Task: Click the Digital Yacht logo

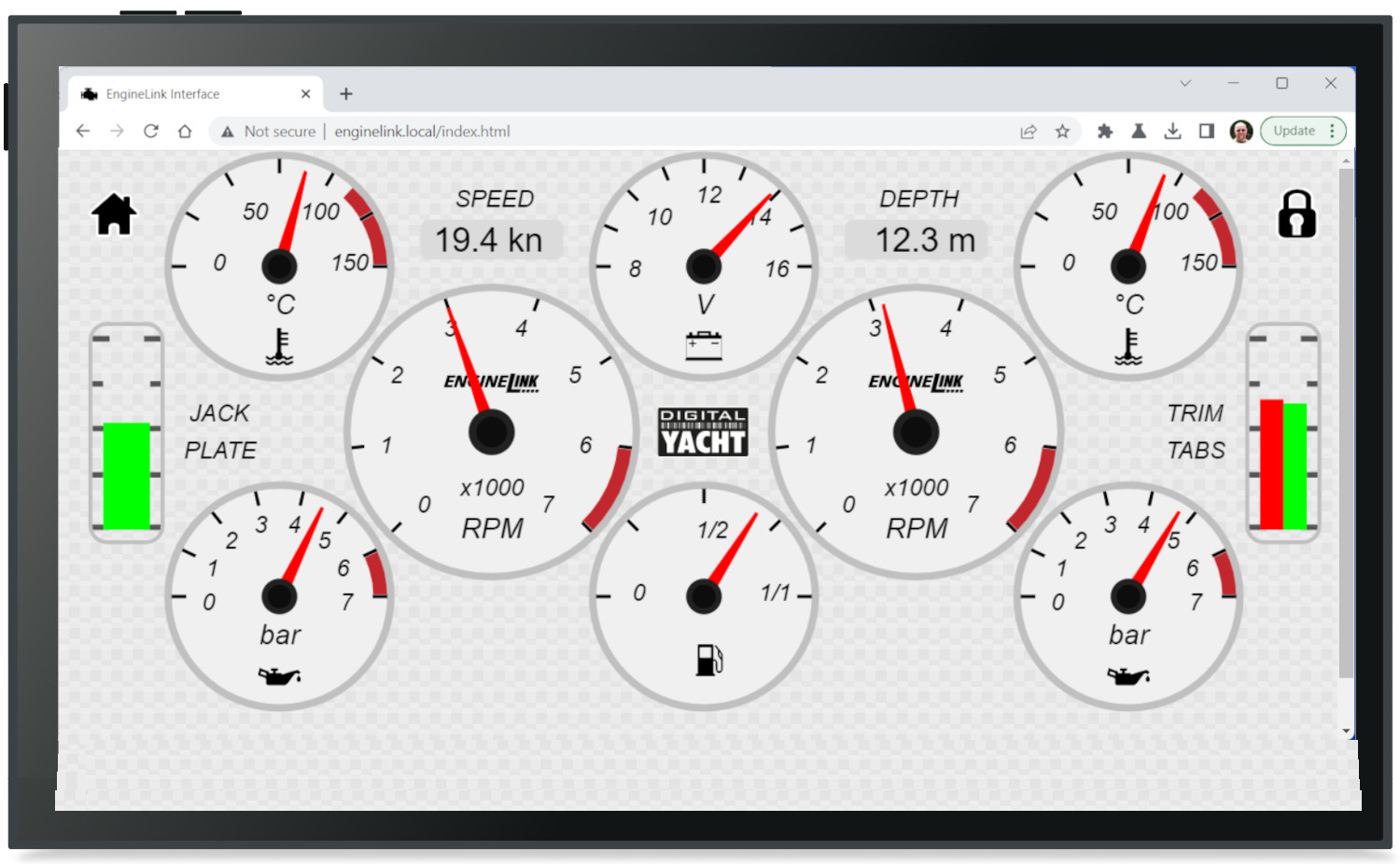Action: [x=703, y=432]
